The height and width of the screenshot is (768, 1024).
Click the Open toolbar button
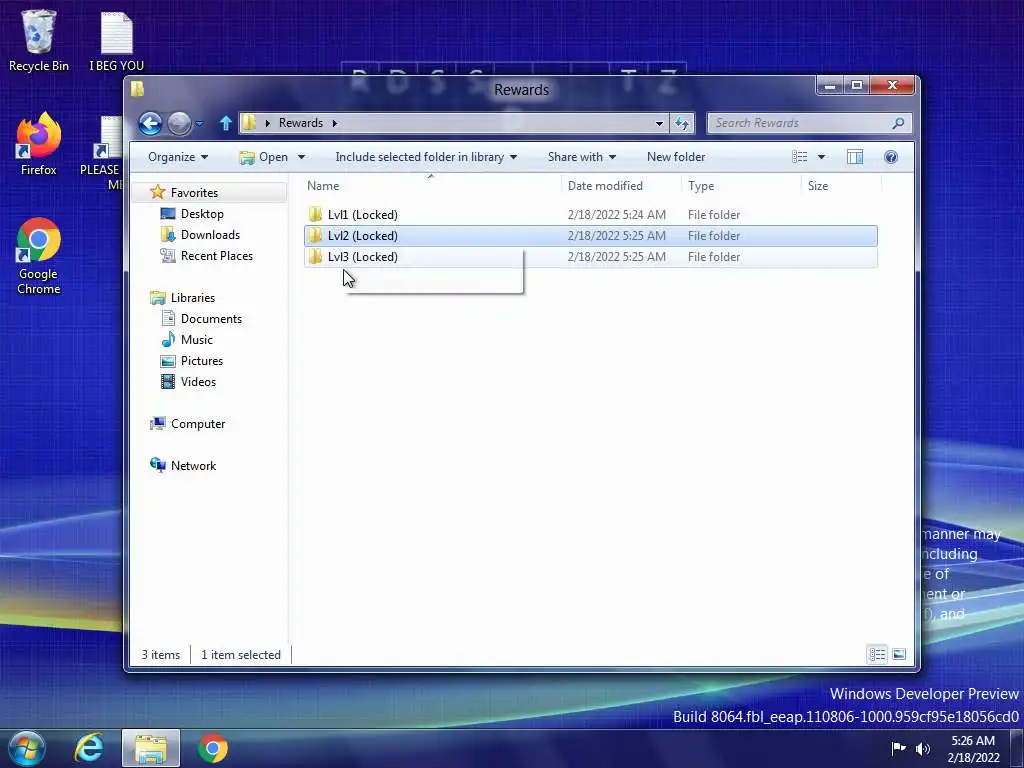[264, 157]
